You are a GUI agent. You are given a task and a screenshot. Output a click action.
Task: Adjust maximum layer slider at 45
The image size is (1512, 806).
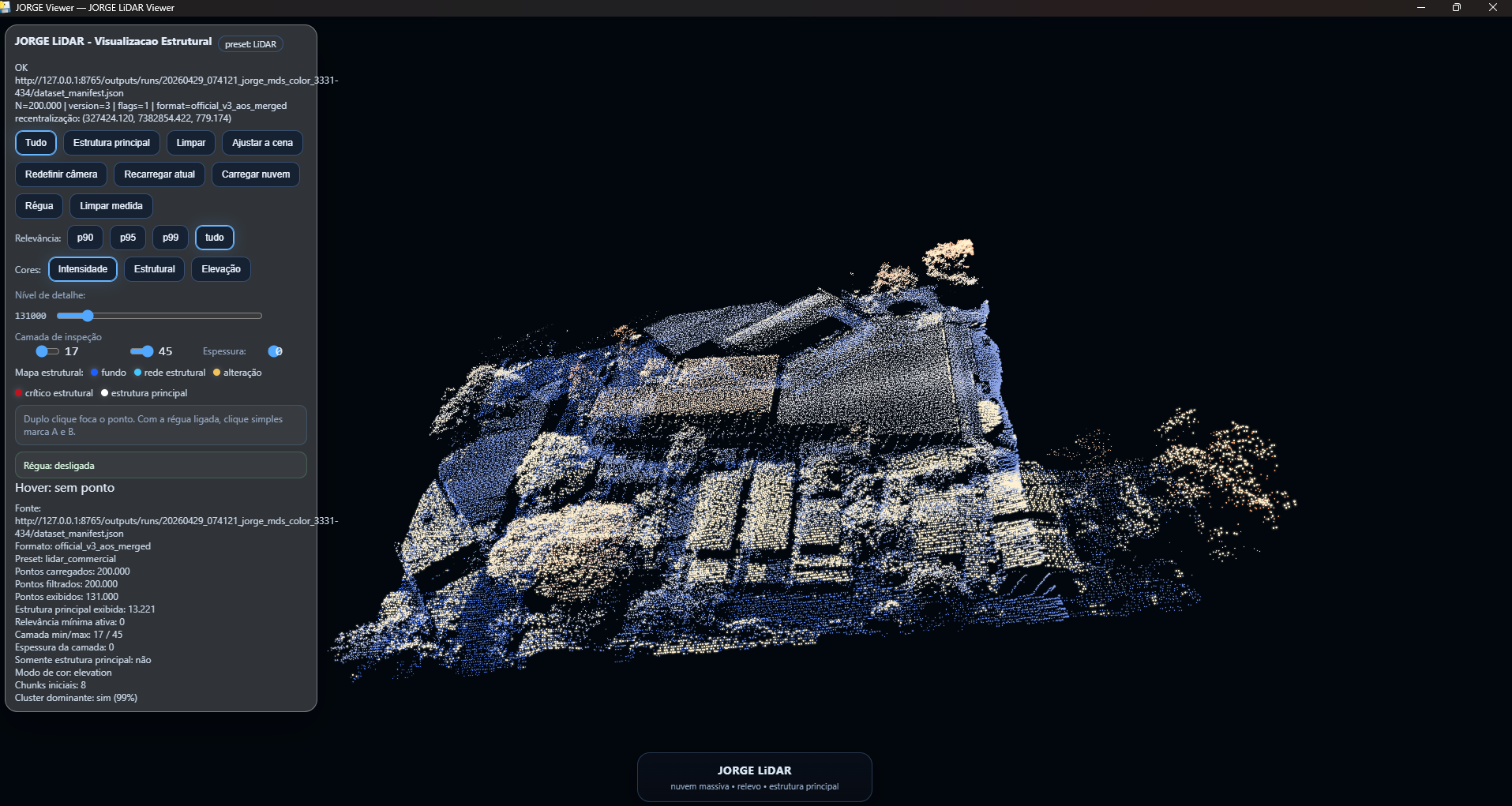coord(142,351)
